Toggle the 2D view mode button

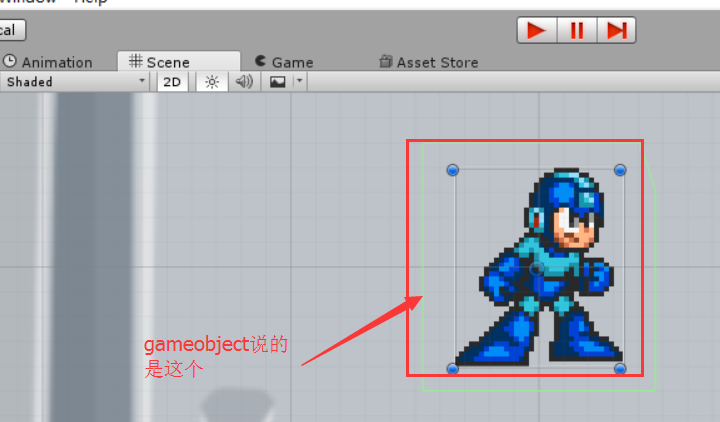point(172,82)
